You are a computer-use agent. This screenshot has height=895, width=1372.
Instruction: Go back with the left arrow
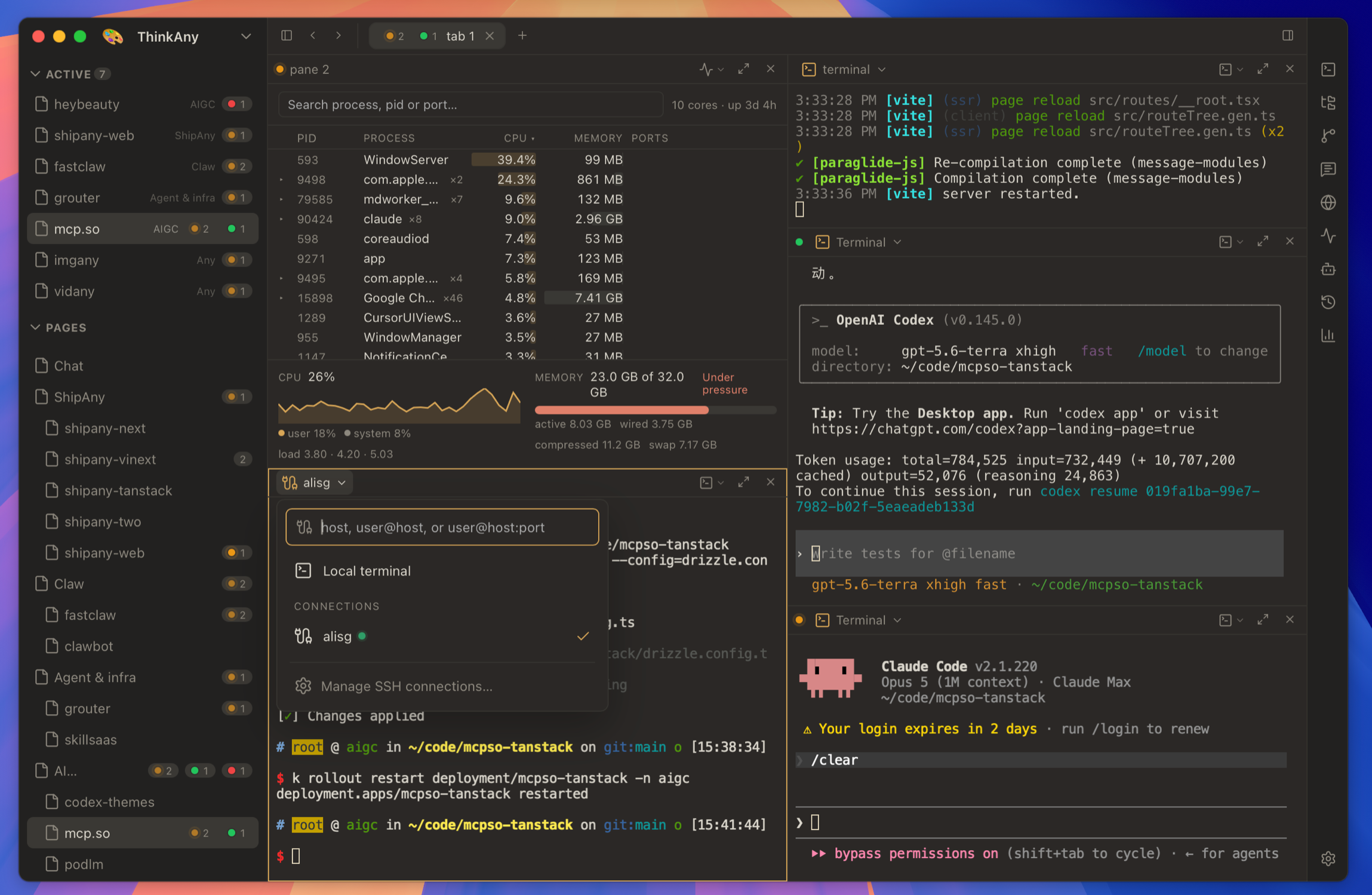pos(313,36)
